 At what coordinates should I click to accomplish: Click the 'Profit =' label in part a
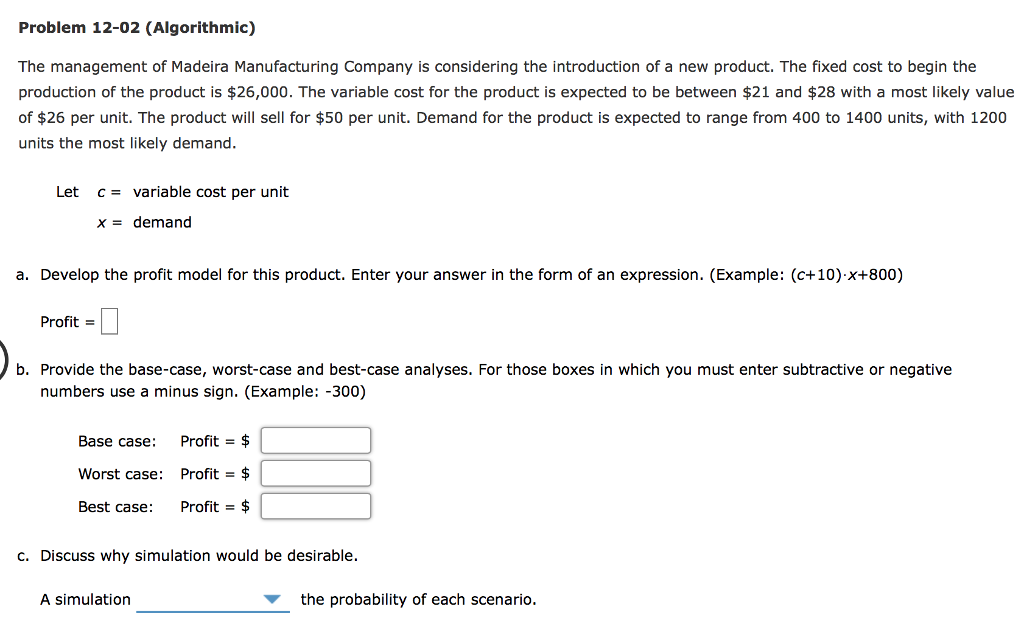pos(61,321)
